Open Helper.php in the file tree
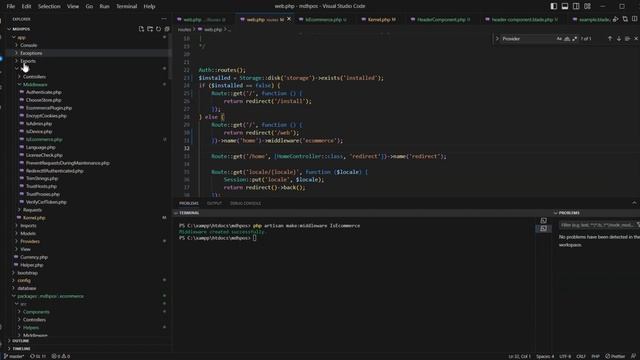 (x=31, y=265)
